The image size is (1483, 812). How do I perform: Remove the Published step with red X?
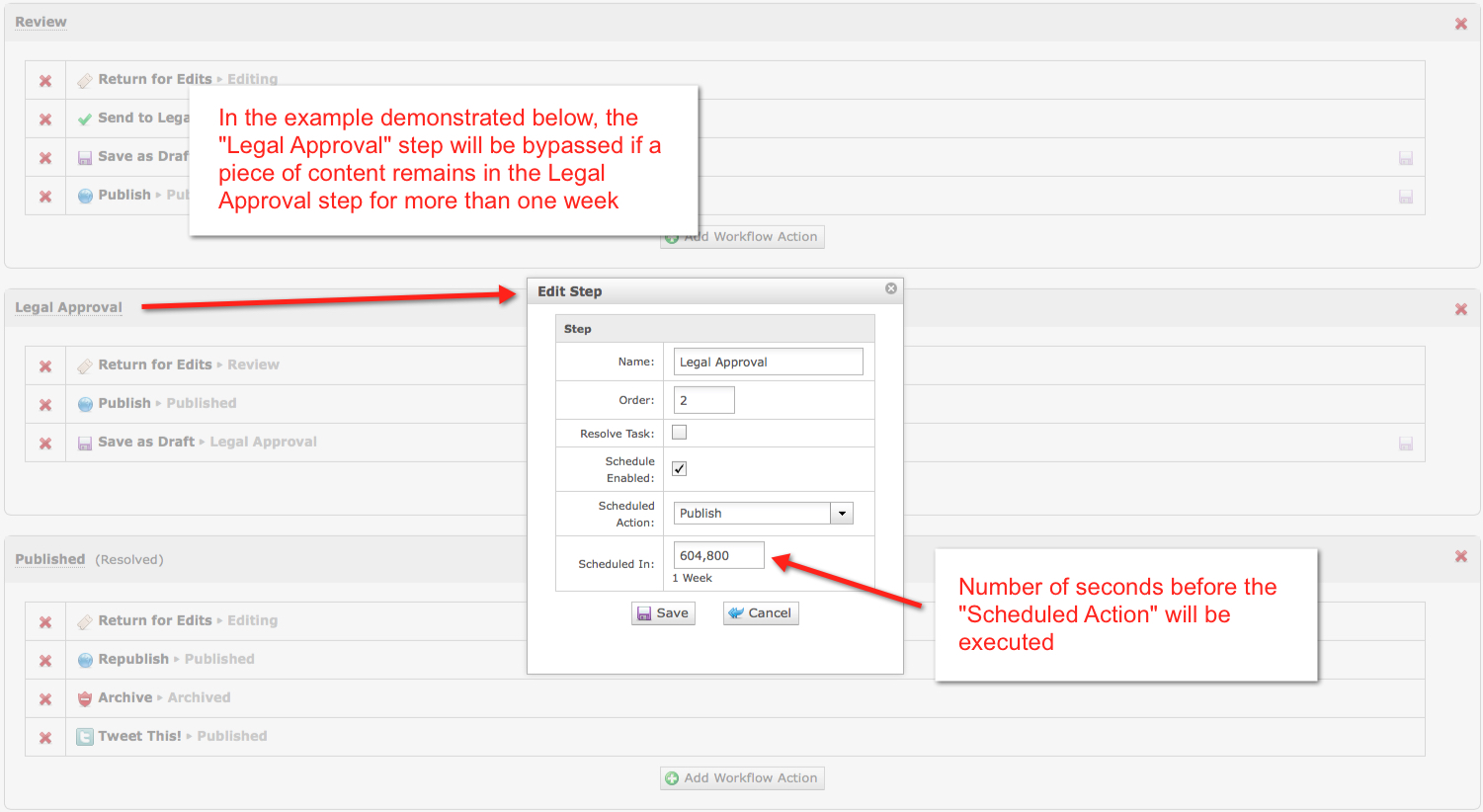[1460, 556]
